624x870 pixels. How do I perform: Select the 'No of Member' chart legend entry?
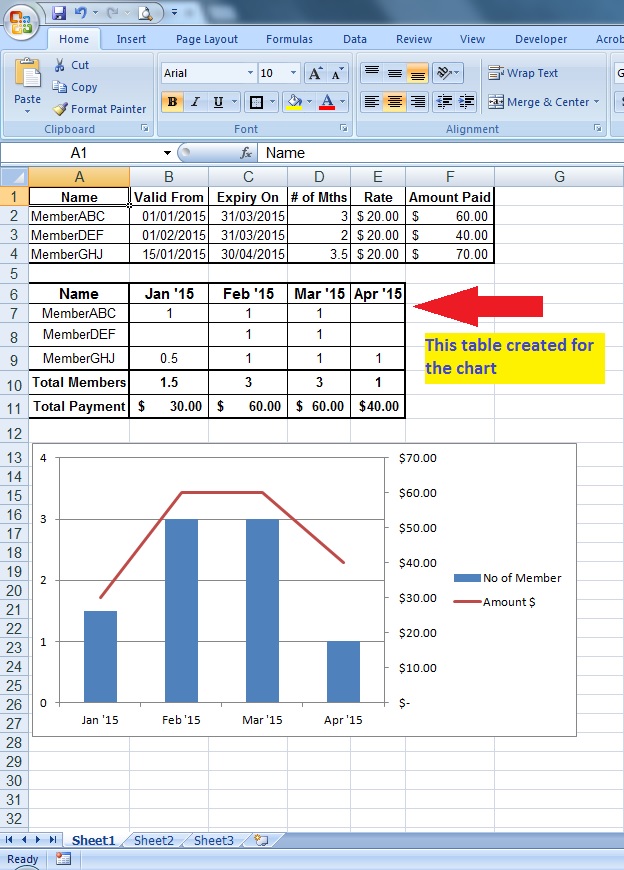(508, 578)
